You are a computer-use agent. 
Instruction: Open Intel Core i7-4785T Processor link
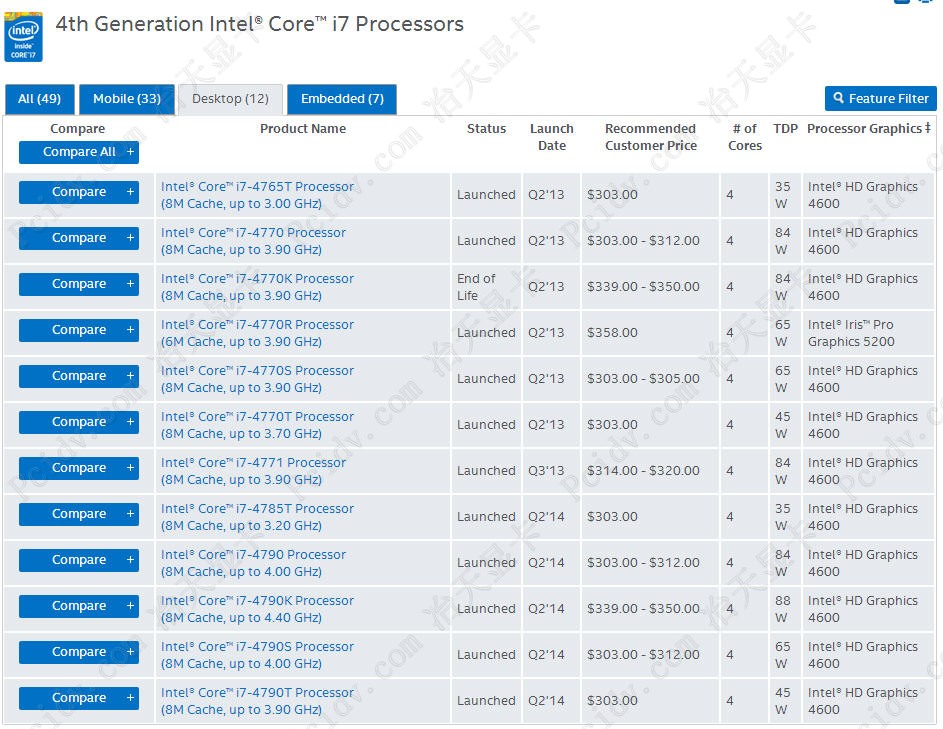(257, 517)
